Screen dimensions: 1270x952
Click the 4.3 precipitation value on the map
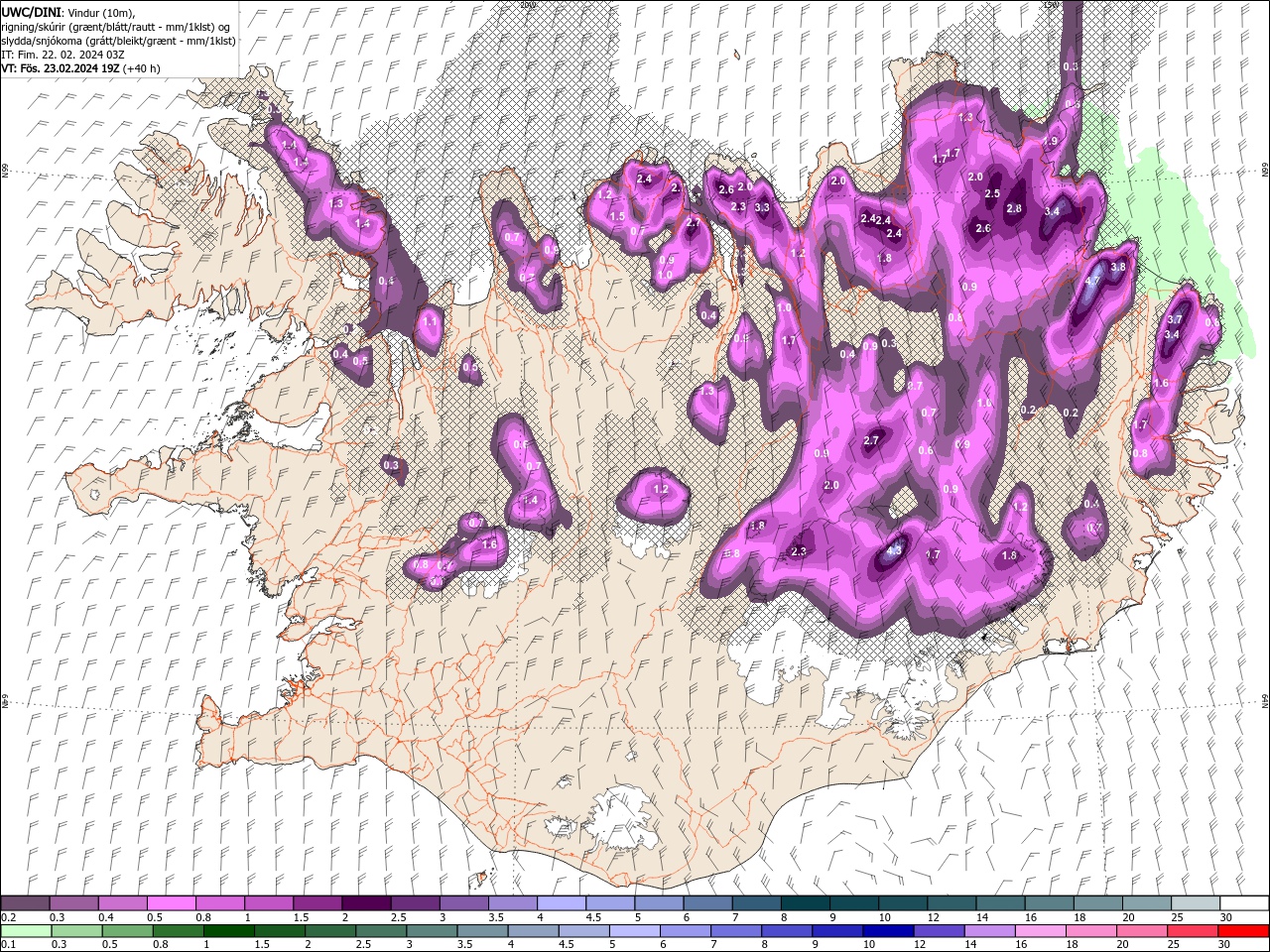[x=894, y=551]
